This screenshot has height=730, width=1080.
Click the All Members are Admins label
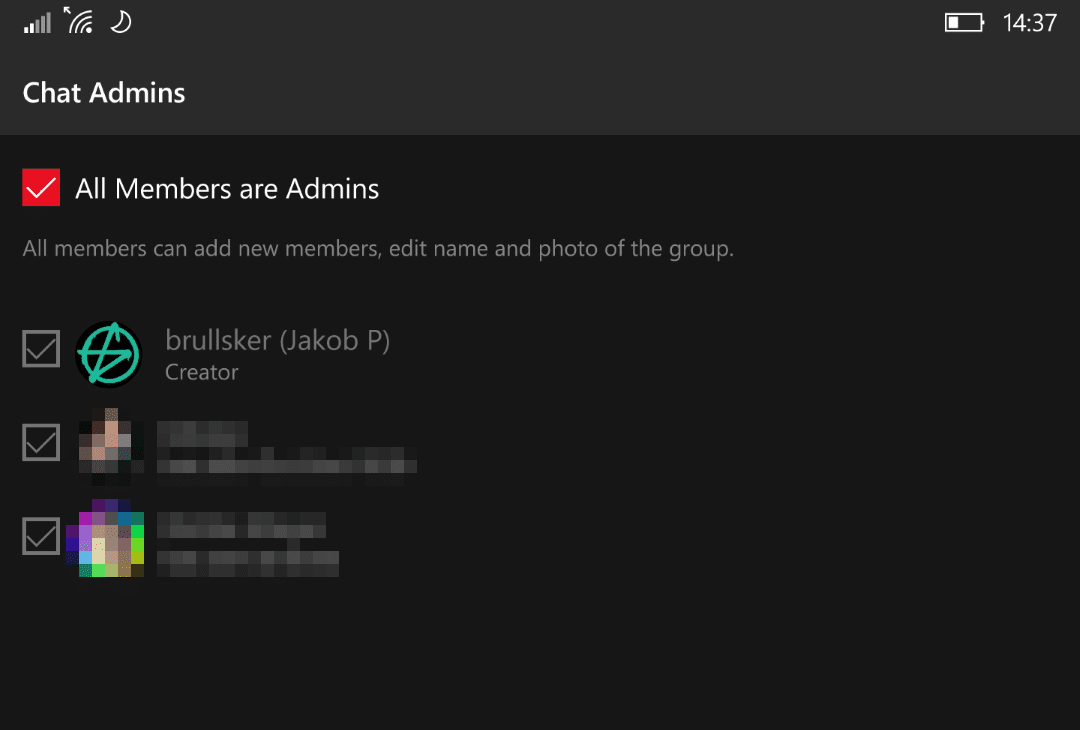(x=227, y=189)
